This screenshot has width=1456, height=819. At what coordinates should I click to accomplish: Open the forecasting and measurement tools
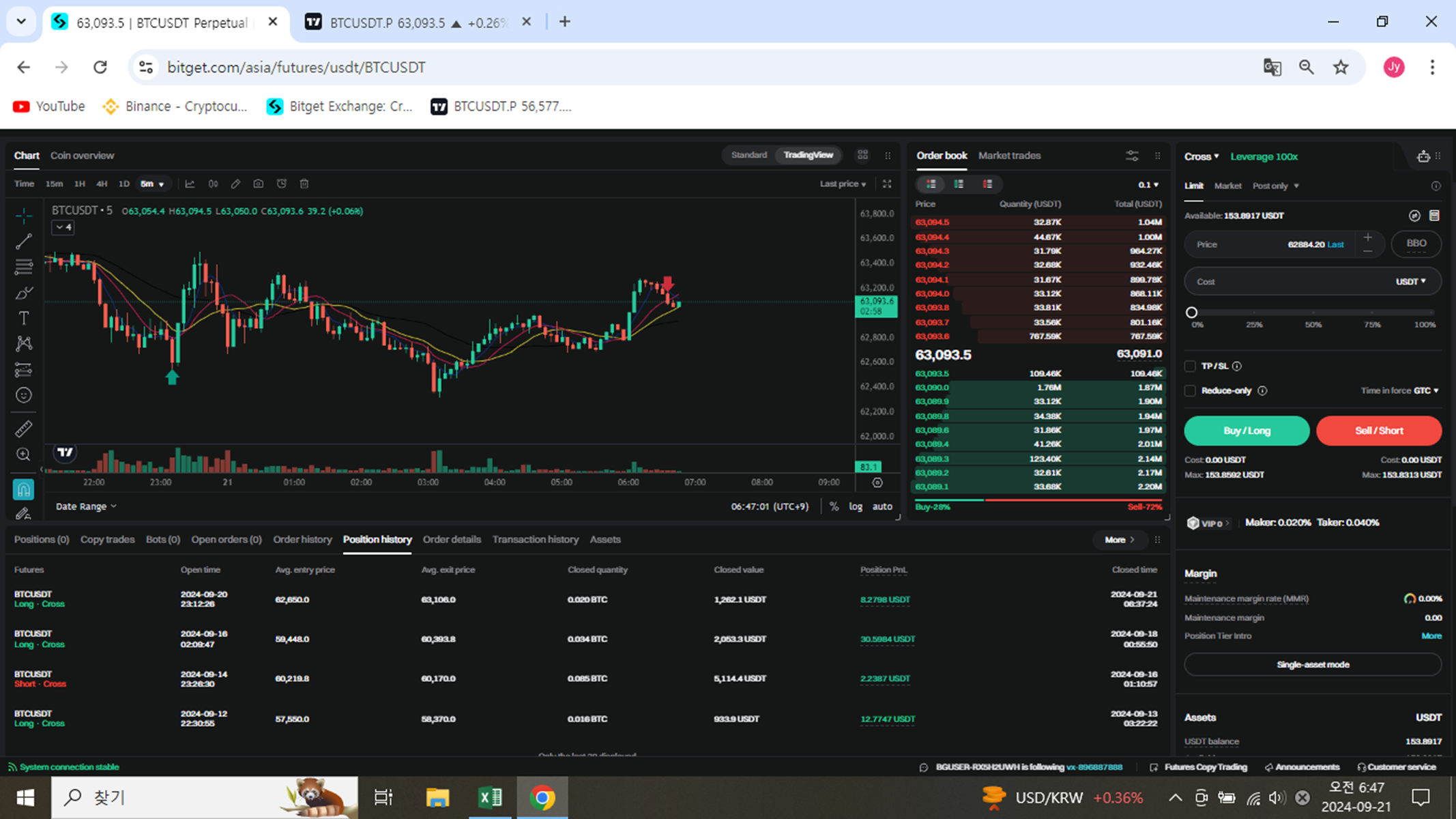(24, 369)
